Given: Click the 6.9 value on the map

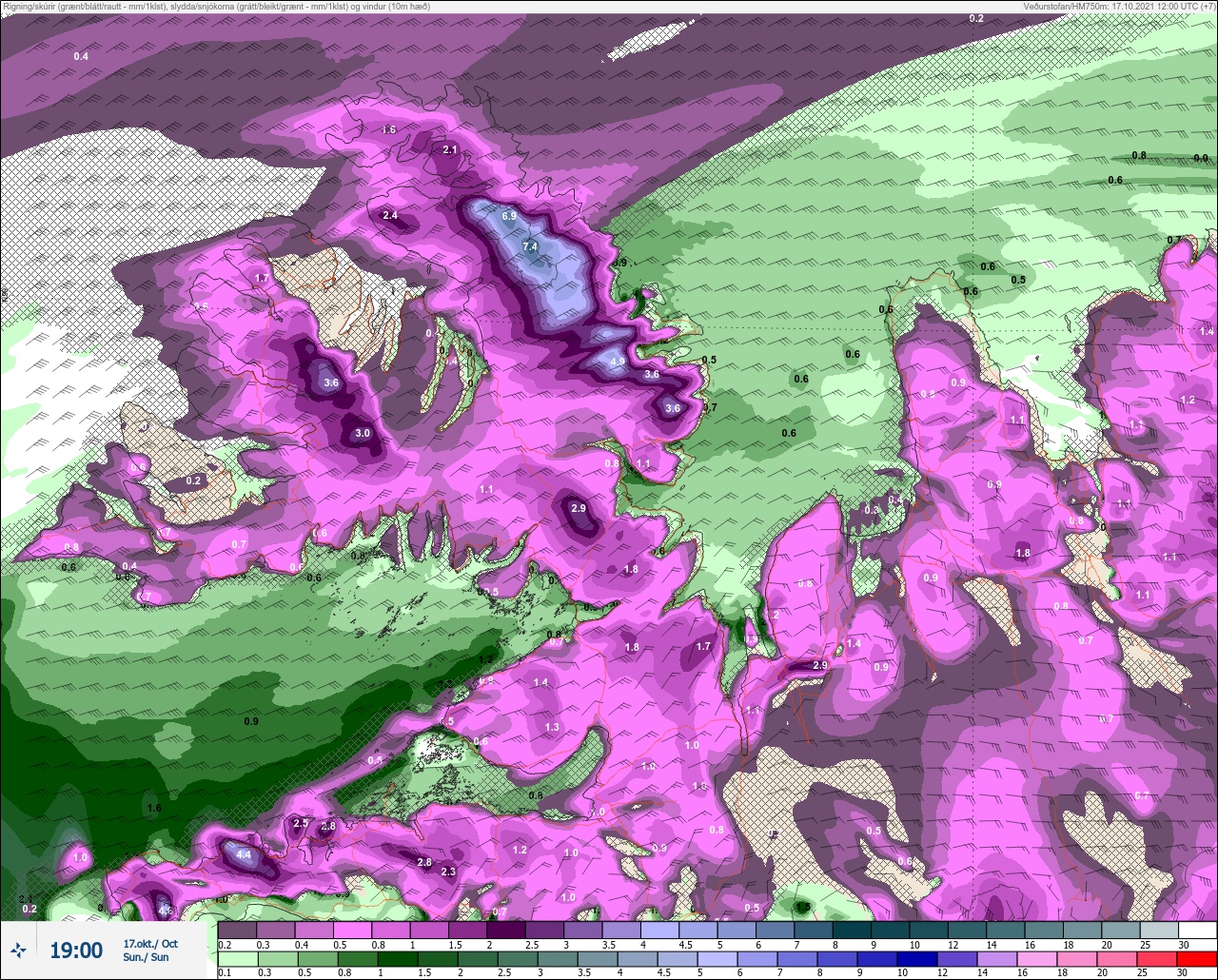Looking at the screenshot, I should click(x=509, y=216).
